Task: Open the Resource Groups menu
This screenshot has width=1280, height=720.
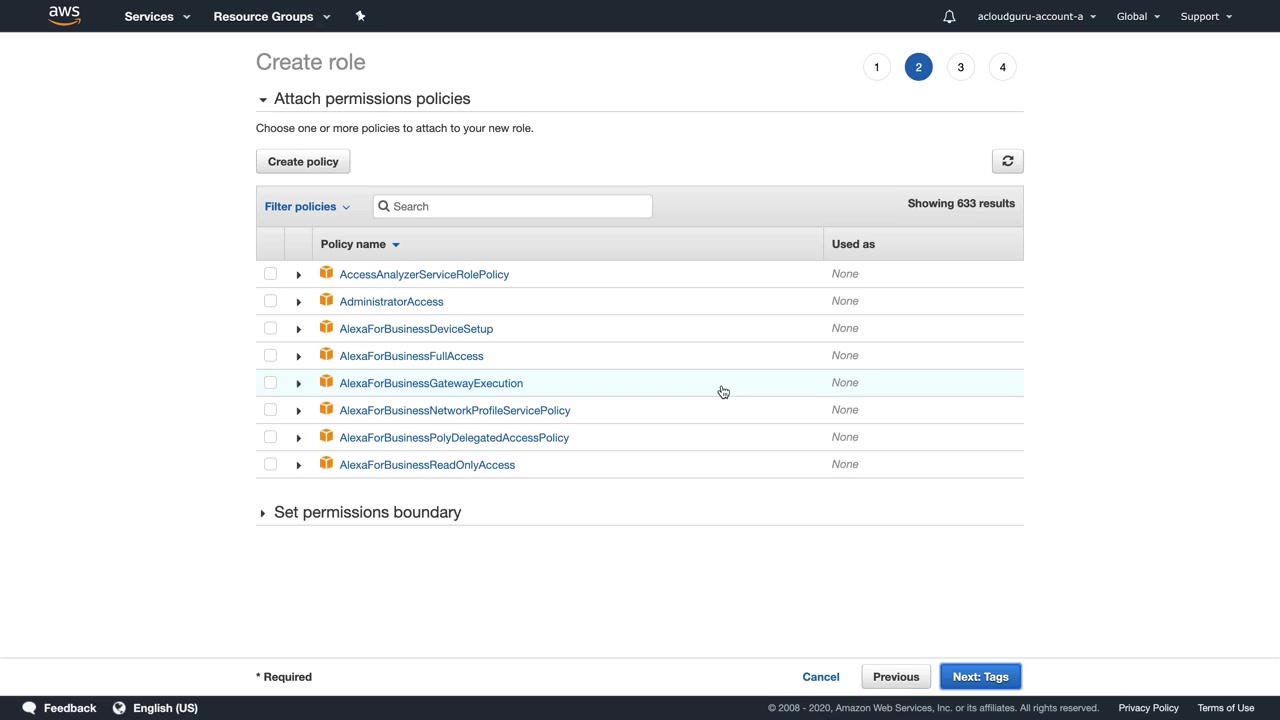Action: point(271,16)
